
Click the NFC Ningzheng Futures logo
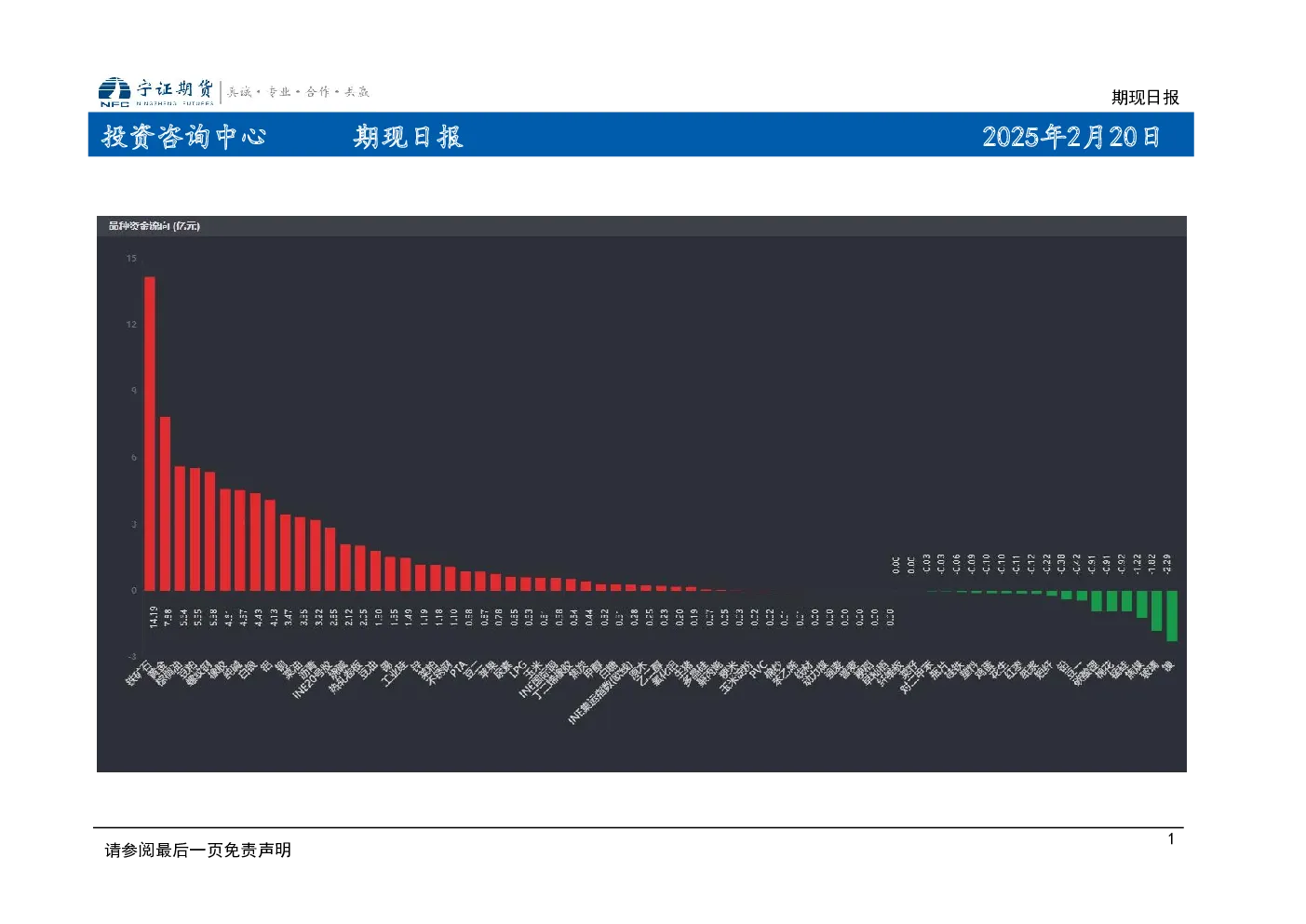pos(156,91)
